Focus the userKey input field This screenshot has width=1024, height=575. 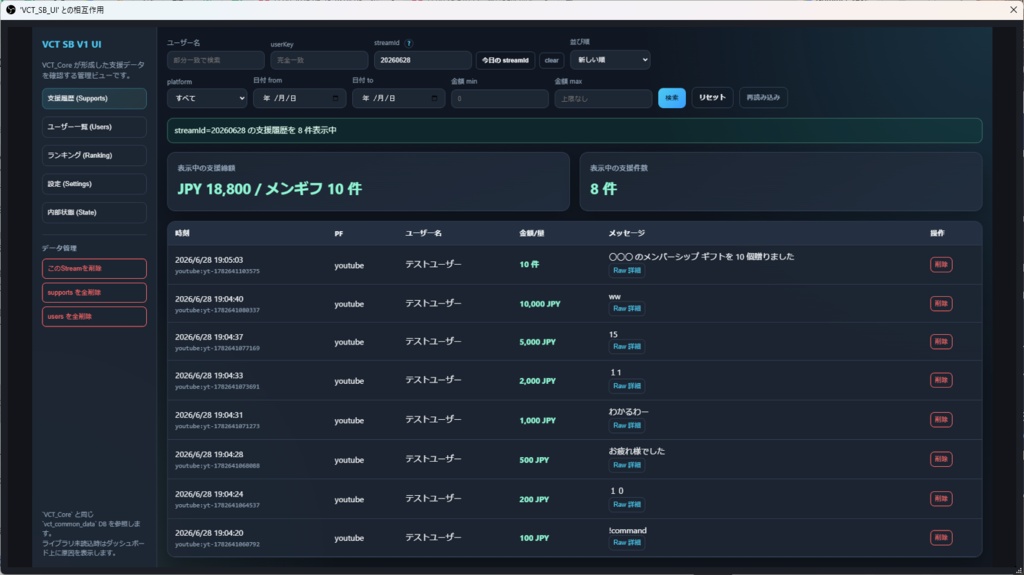319,60
